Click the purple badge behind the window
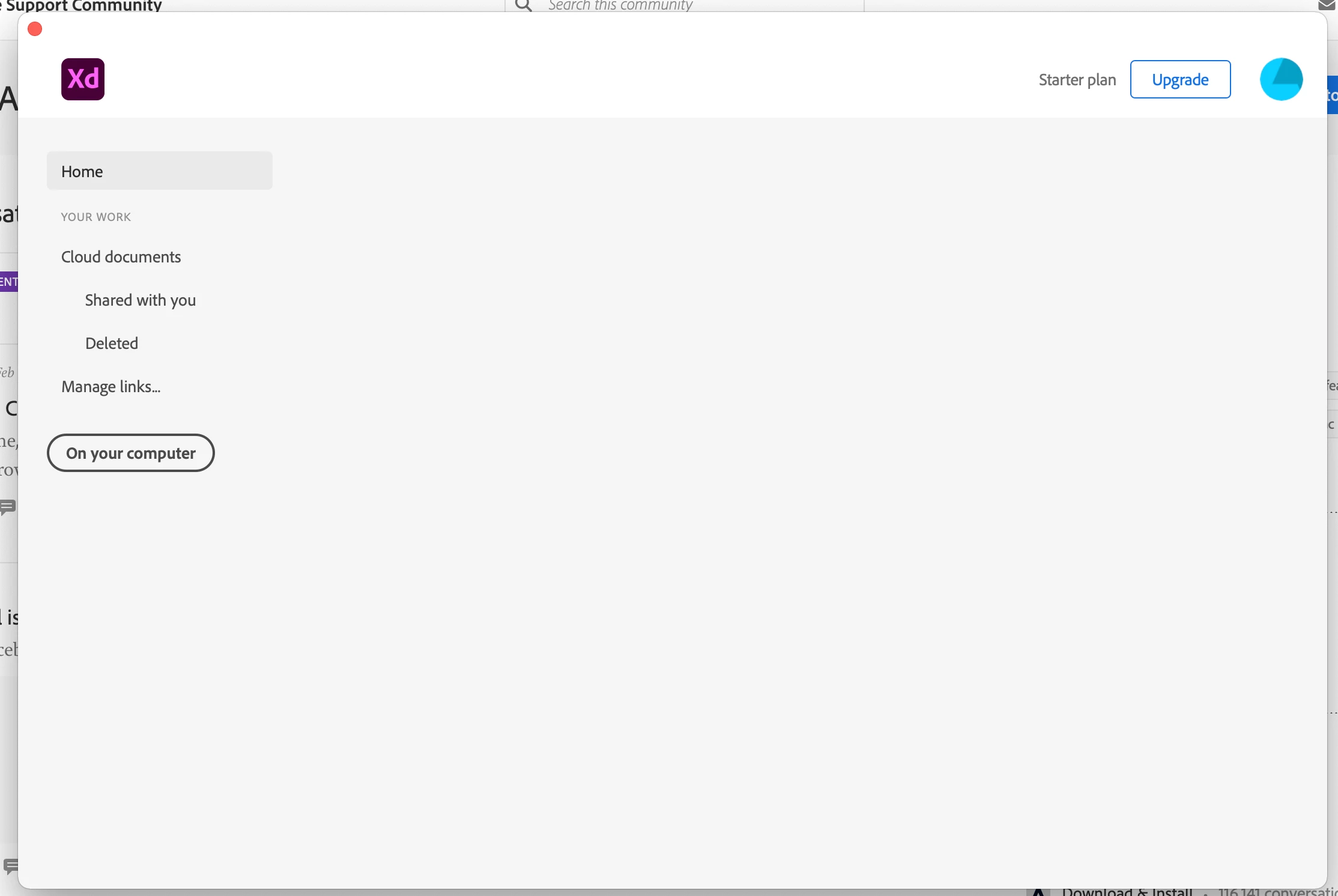Screen dimensions: 1338x896 [x=8, y=282]
